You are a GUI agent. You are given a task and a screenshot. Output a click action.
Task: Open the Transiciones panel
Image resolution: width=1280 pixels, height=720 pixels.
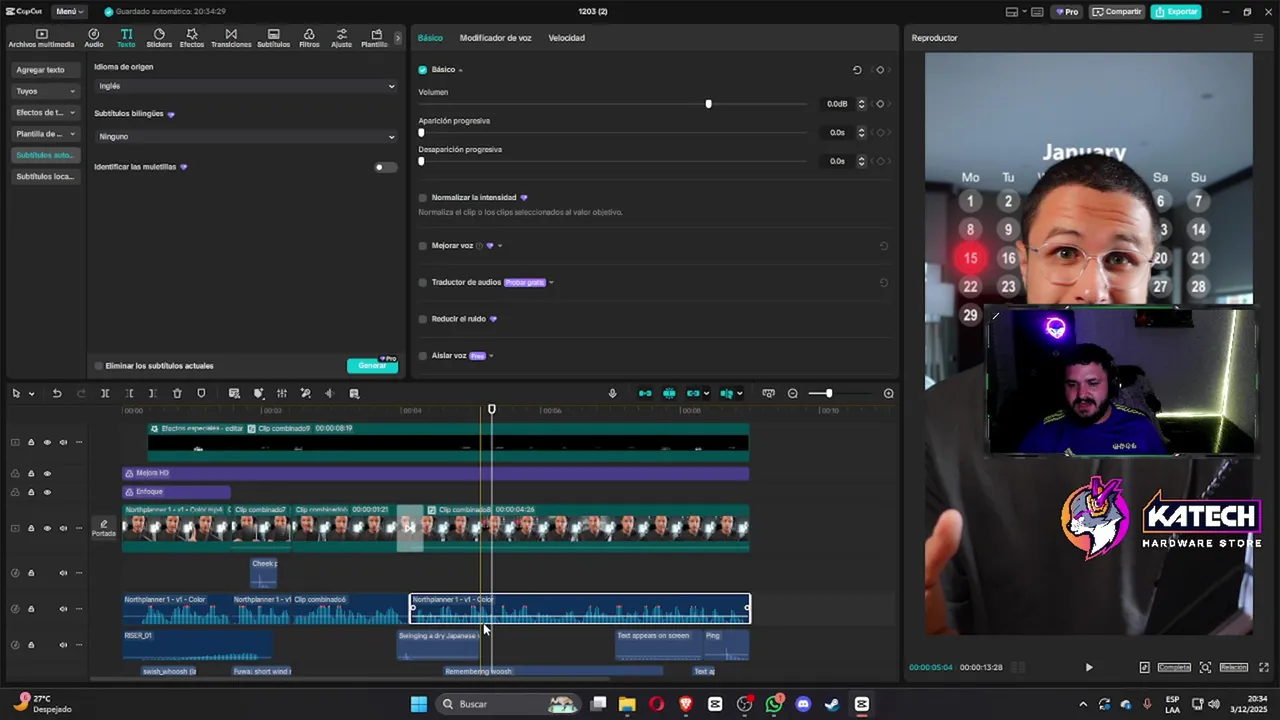(231, 38)
